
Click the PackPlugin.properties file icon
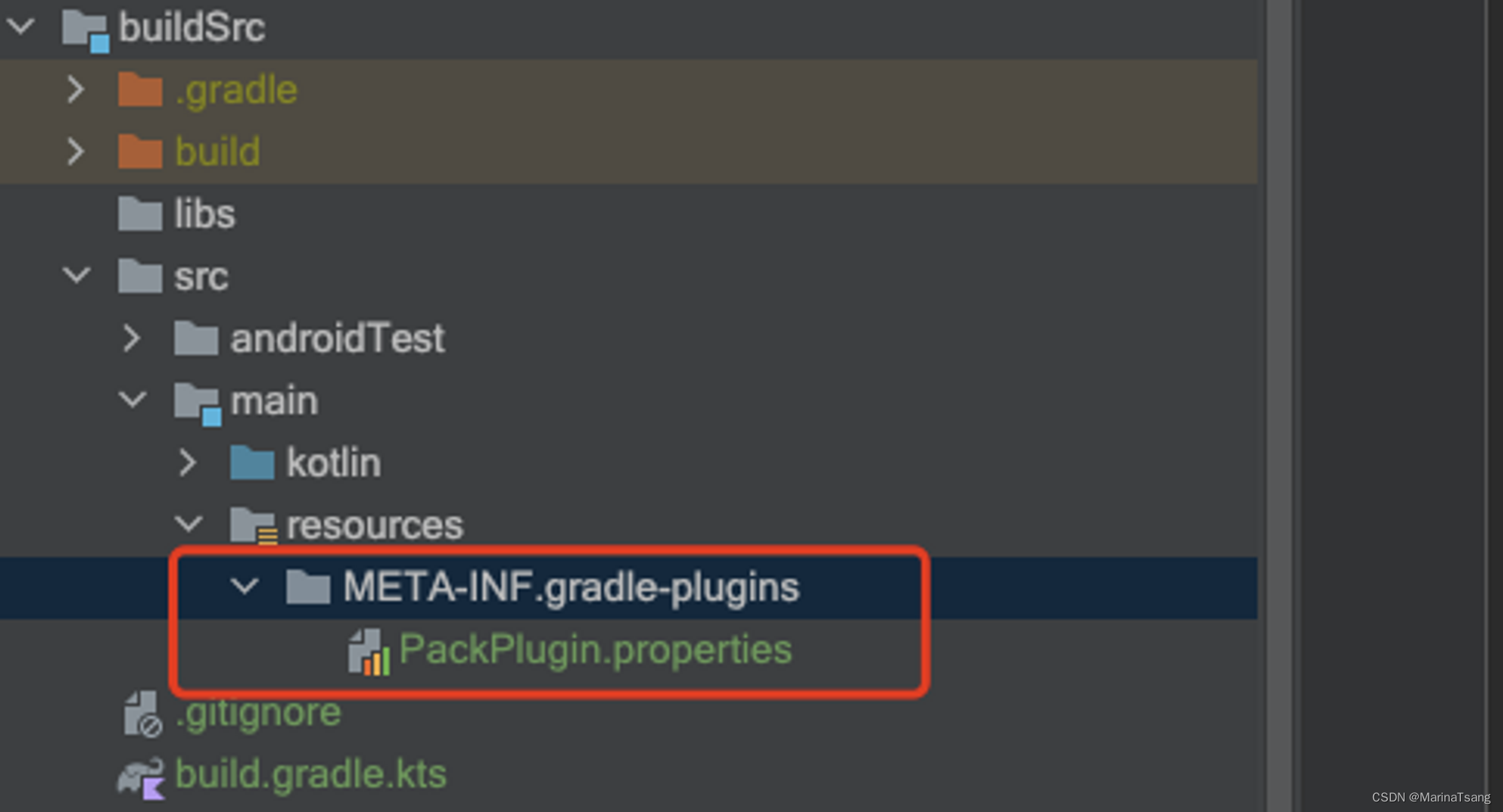click(368, 651)
